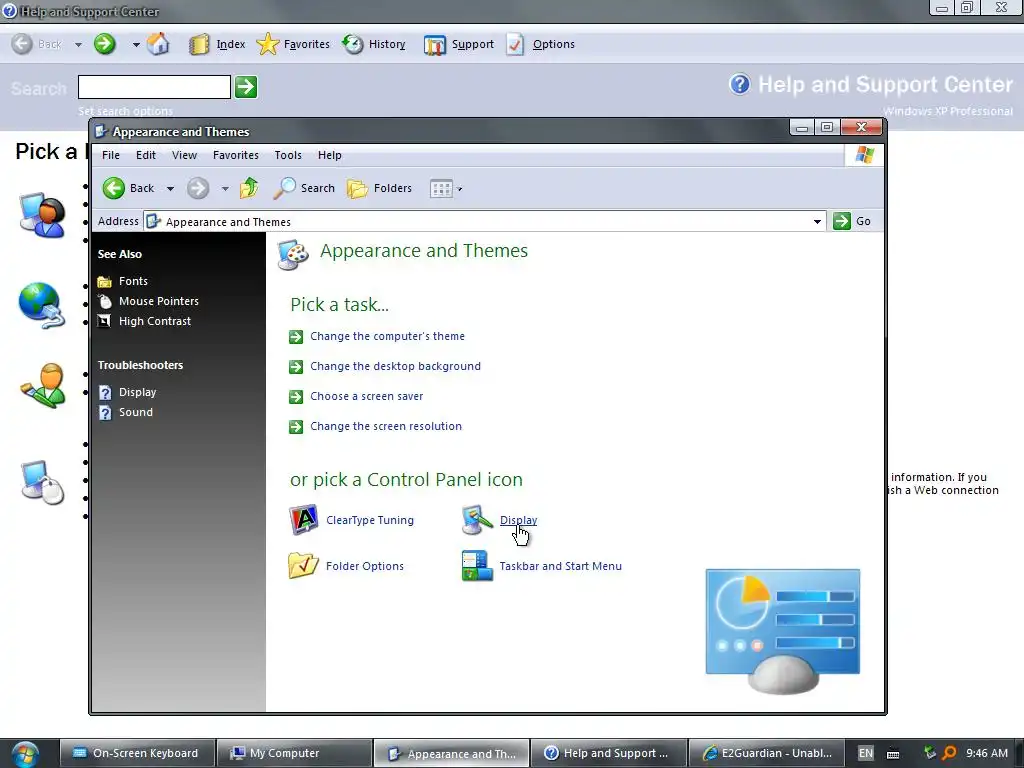This screenshot has width=1024, height=768.
Task: Open the ClearType Tuning control panel icon
Action: pyautogui.click(x=352, y=520)
